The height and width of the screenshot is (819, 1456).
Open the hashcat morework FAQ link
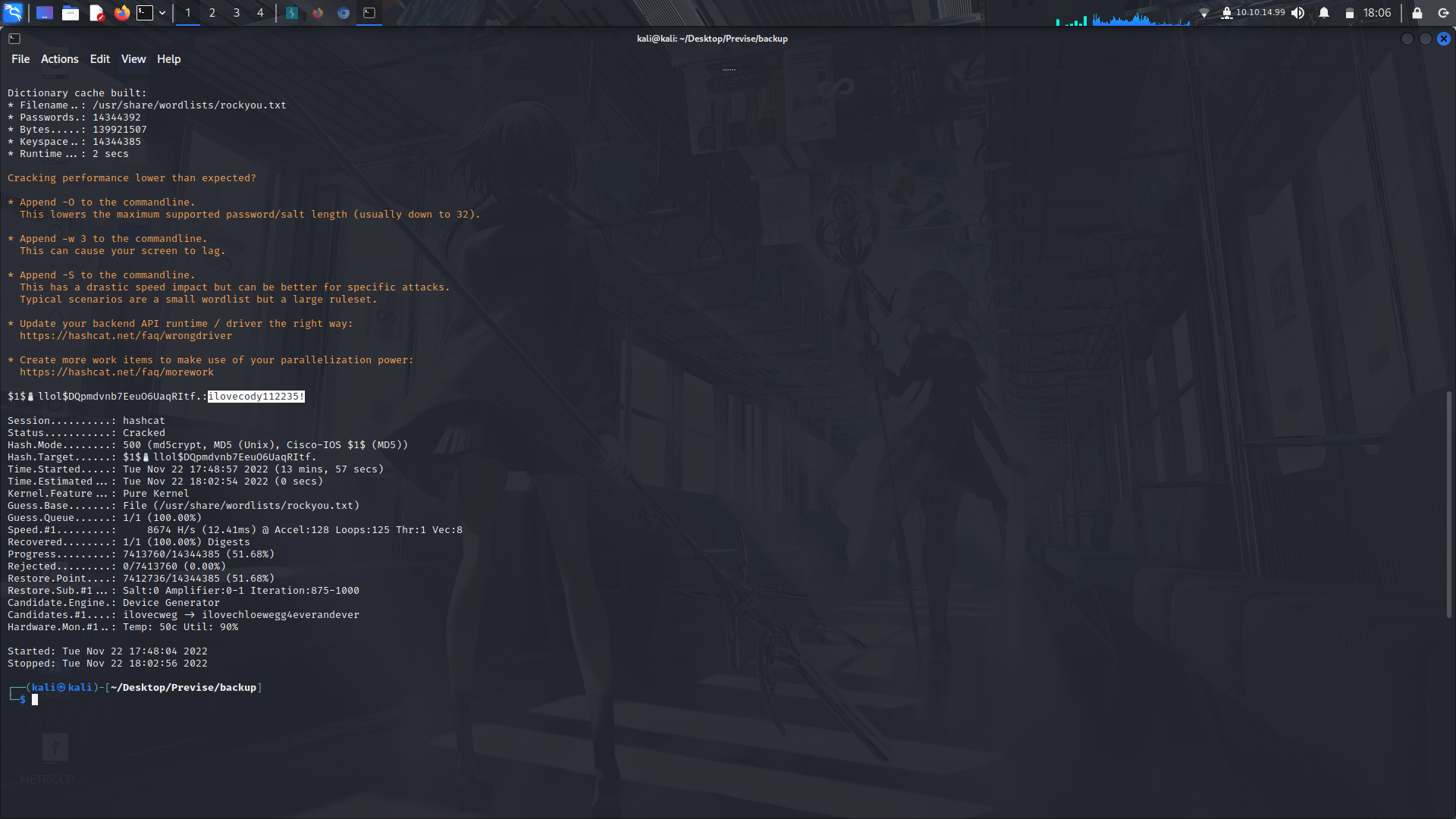[x=117, y=372]
